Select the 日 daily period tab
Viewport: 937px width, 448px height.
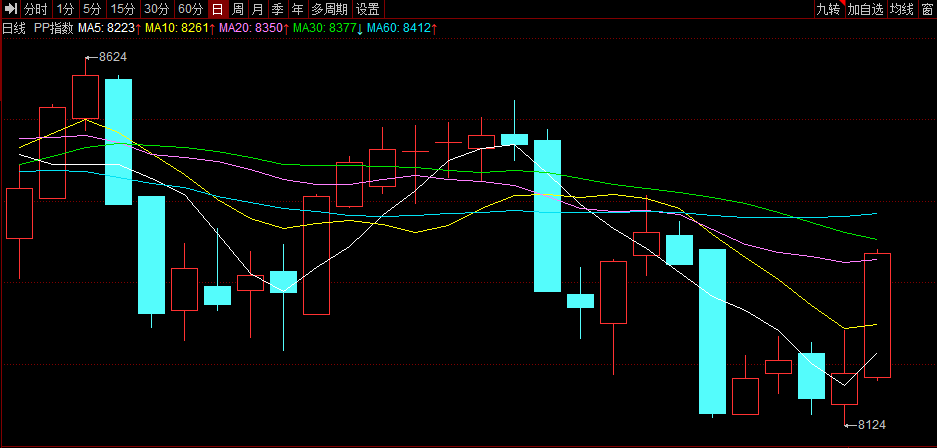pyautogui.click(x=218, y=8)
